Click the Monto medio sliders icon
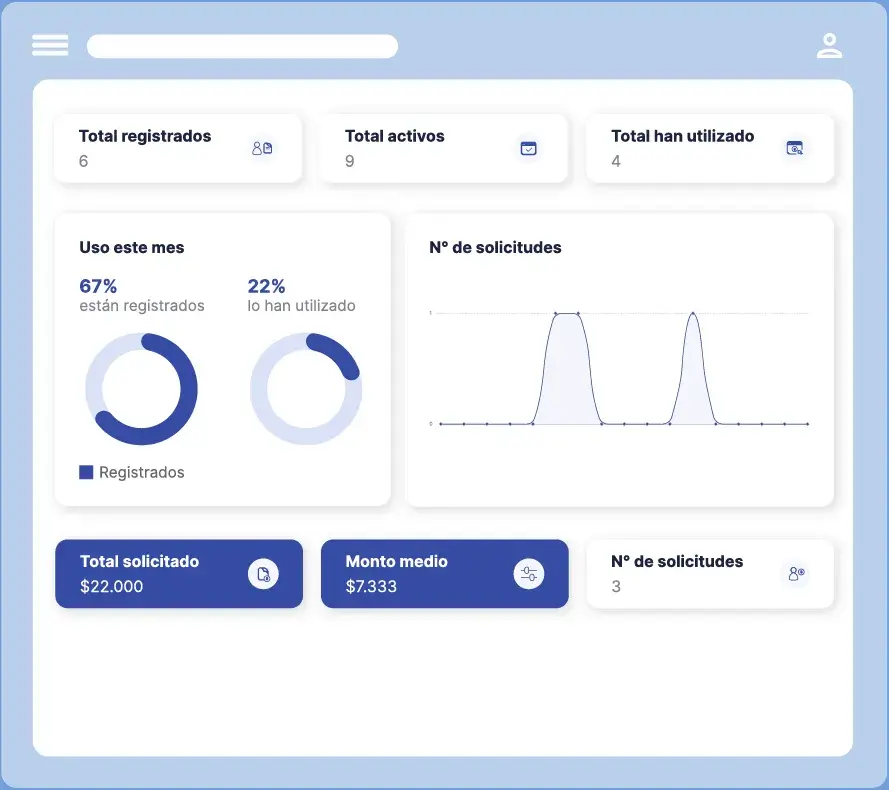The height and width of the screenshot is (790, 889). point(528,574)
